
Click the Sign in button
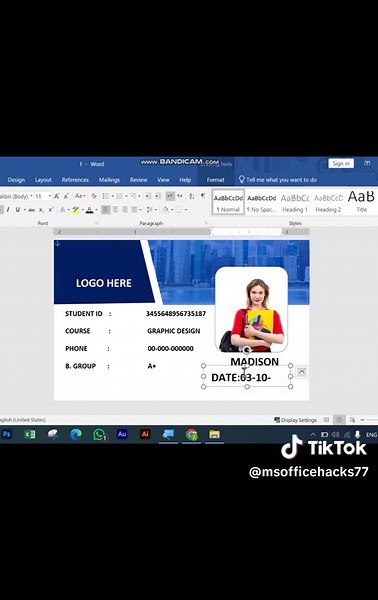[x=341, y=163]
